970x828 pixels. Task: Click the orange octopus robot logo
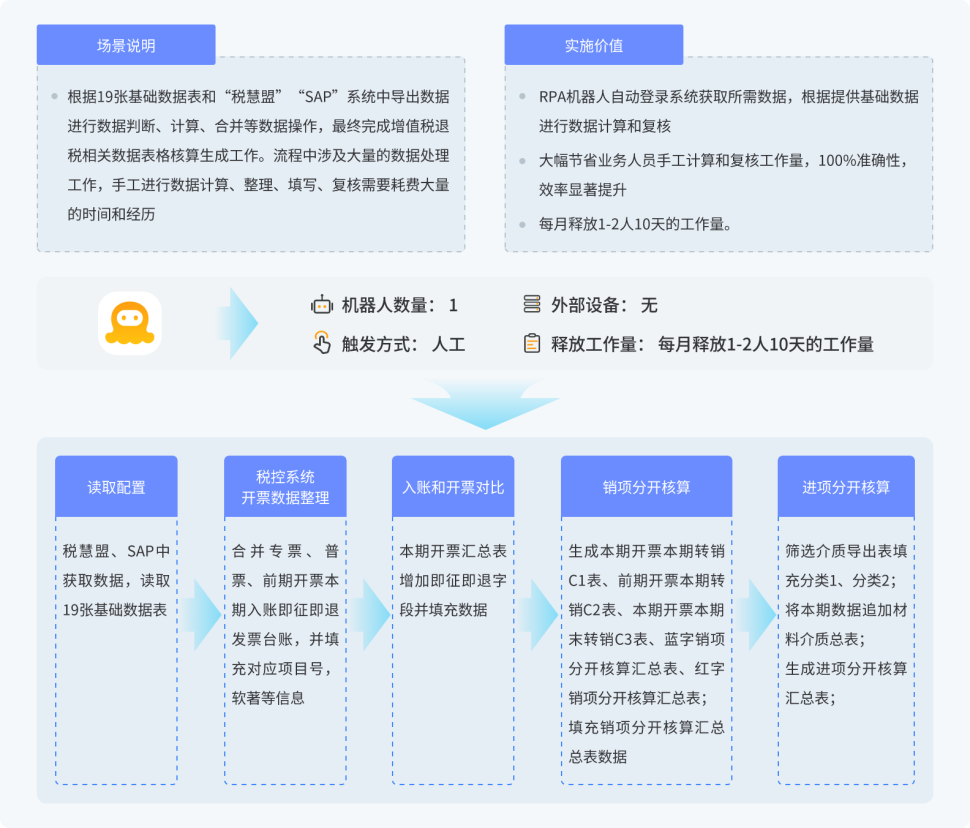[130, 323]
